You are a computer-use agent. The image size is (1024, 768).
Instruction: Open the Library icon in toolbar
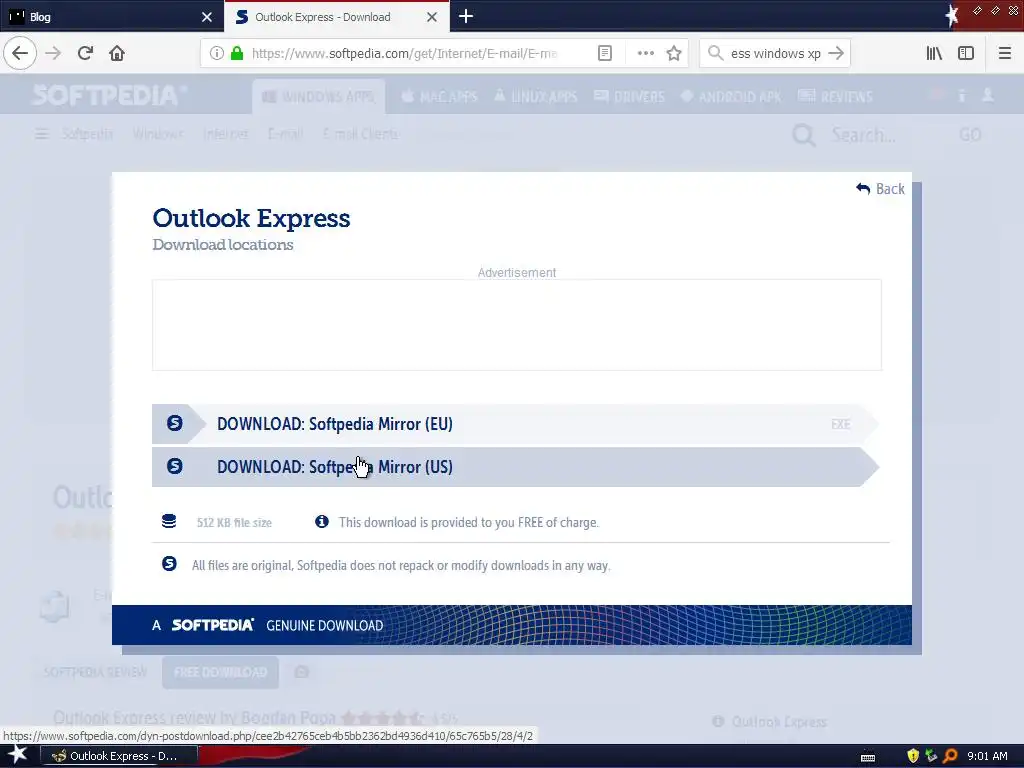click(934, 53)
